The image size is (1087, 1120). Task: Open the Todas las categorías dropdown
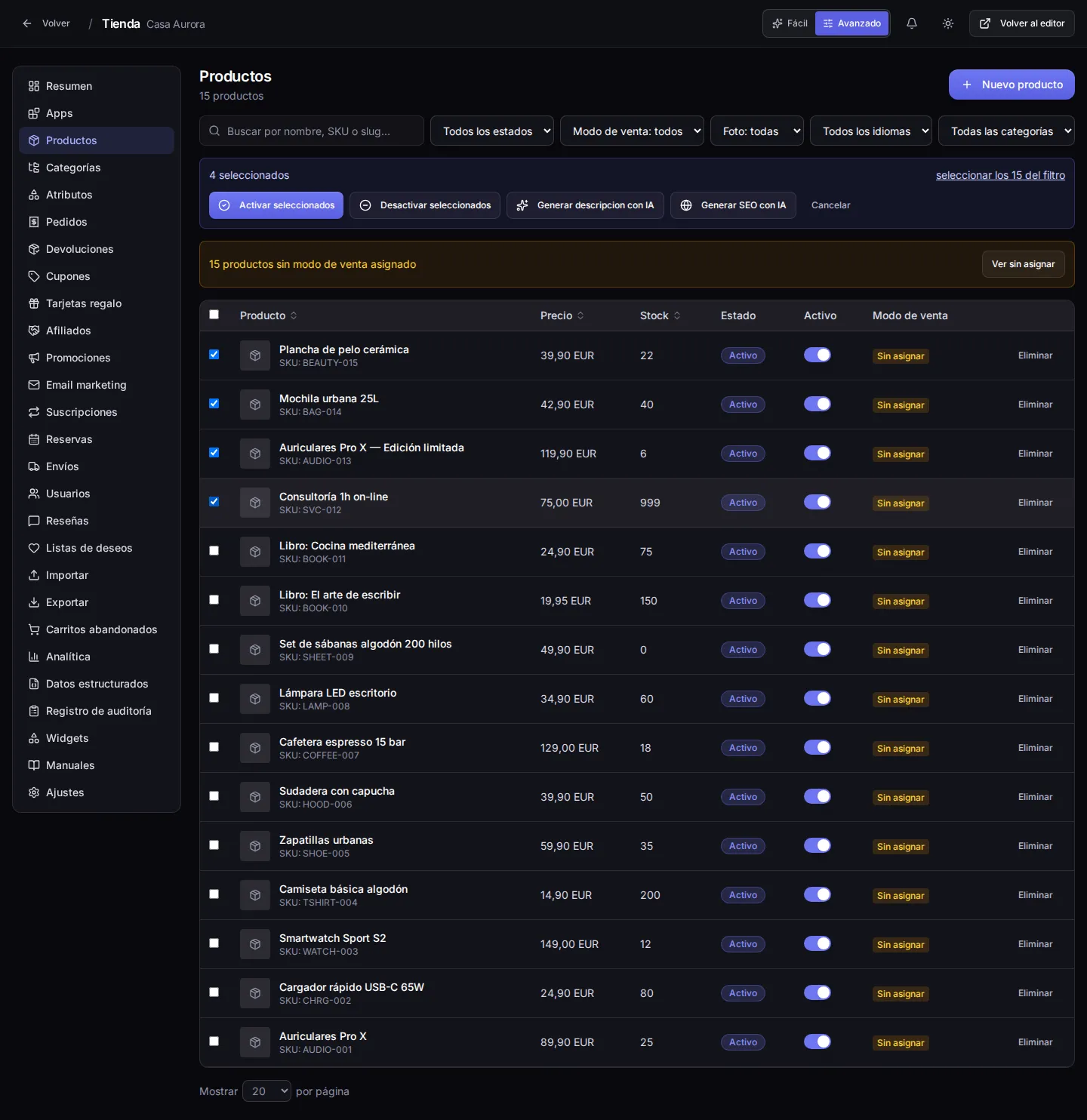pos(1006,131)
